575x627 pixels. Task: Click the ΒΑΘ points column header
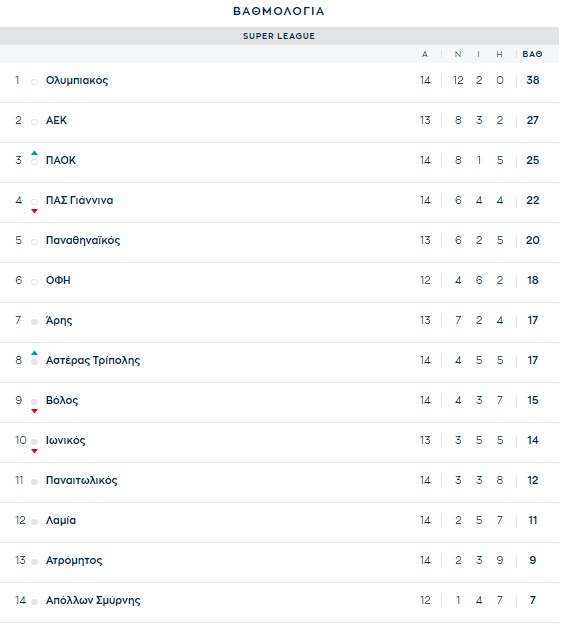pos(532,54)
